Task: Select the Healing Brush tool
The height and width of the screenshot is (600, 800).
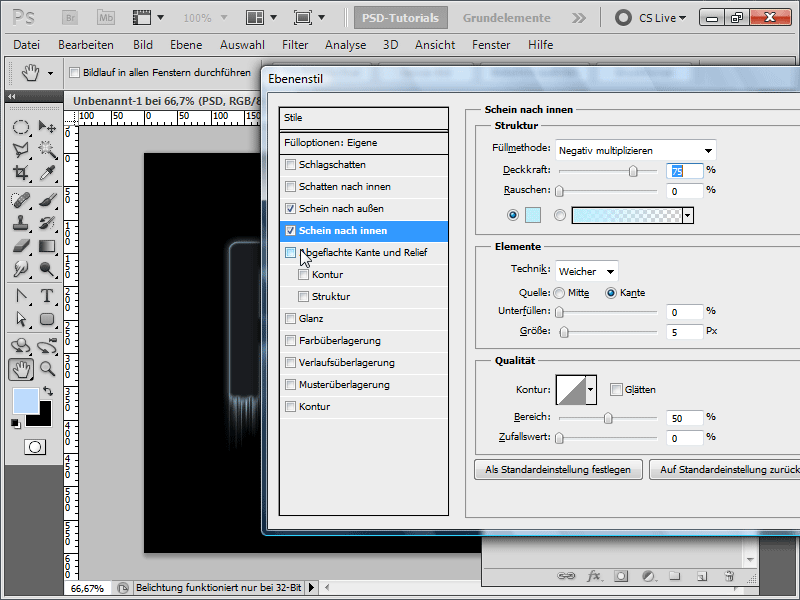Action: (x=20, y=199)
